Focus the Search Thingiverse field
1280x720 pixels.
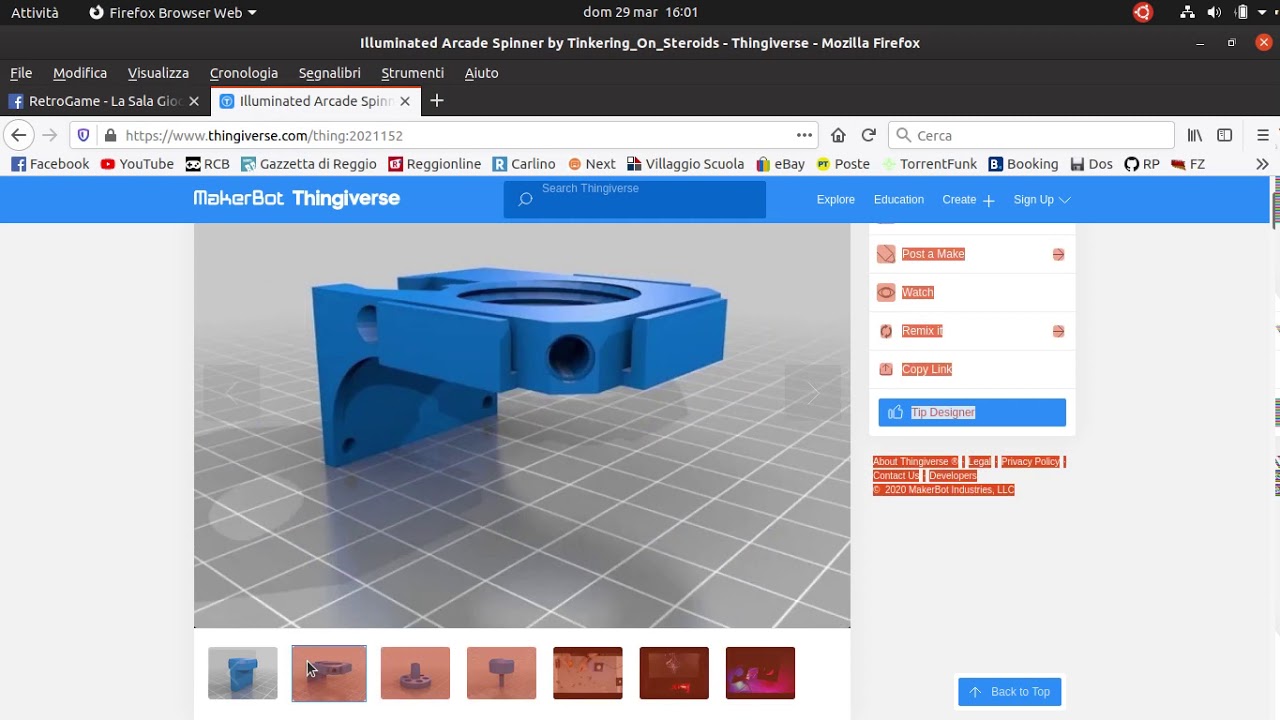click(x=635, y=199)
